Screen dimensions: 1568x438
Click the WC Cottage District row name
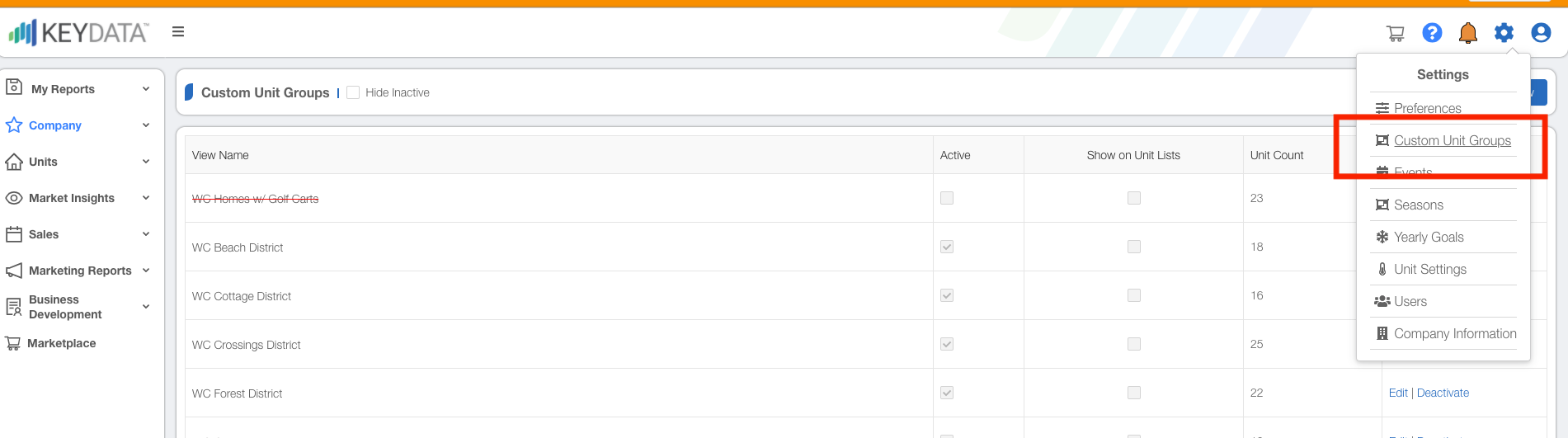pos(242,296)
